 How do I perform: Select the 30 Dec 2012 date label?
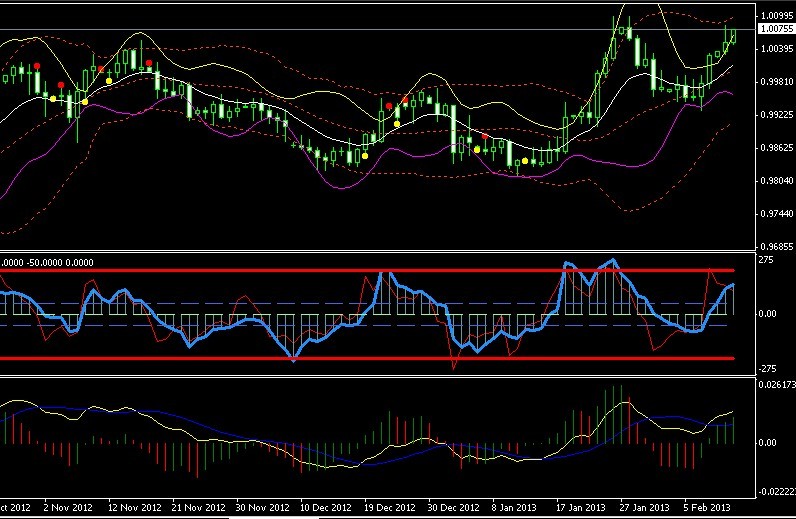pos(453,507)
